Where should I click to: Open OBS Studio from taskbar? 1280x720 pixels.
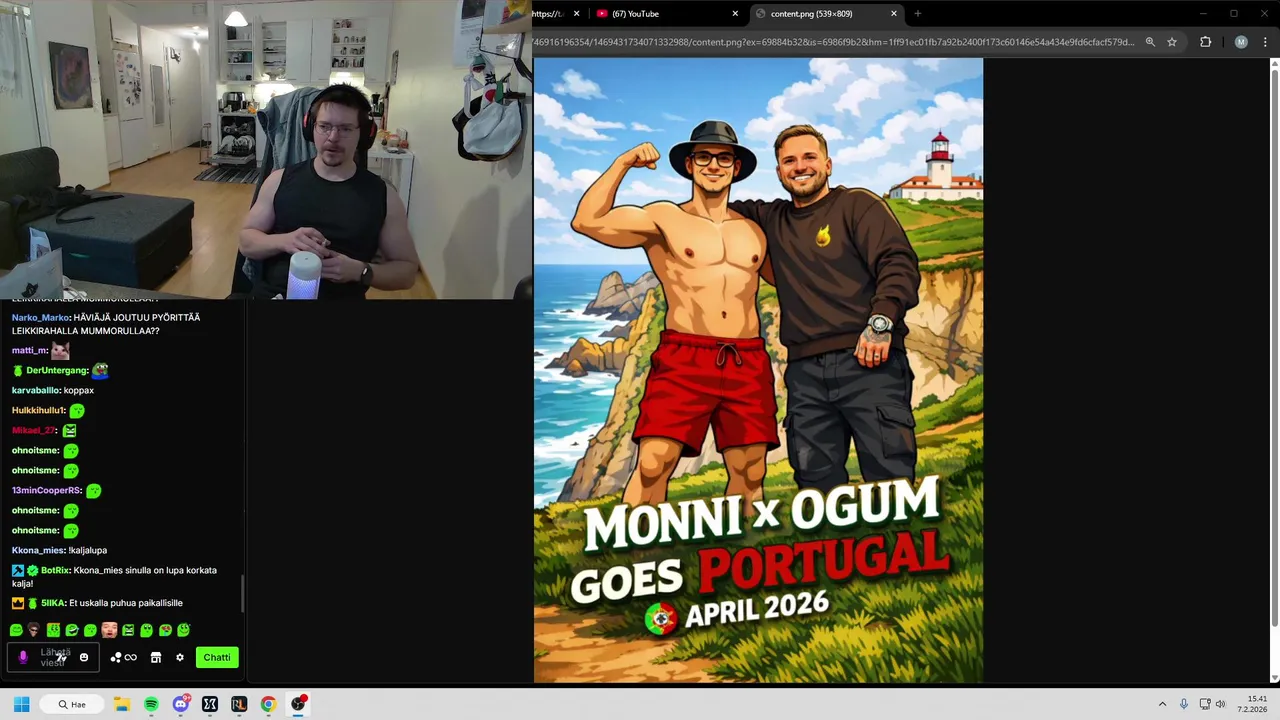tap(297, 704)
